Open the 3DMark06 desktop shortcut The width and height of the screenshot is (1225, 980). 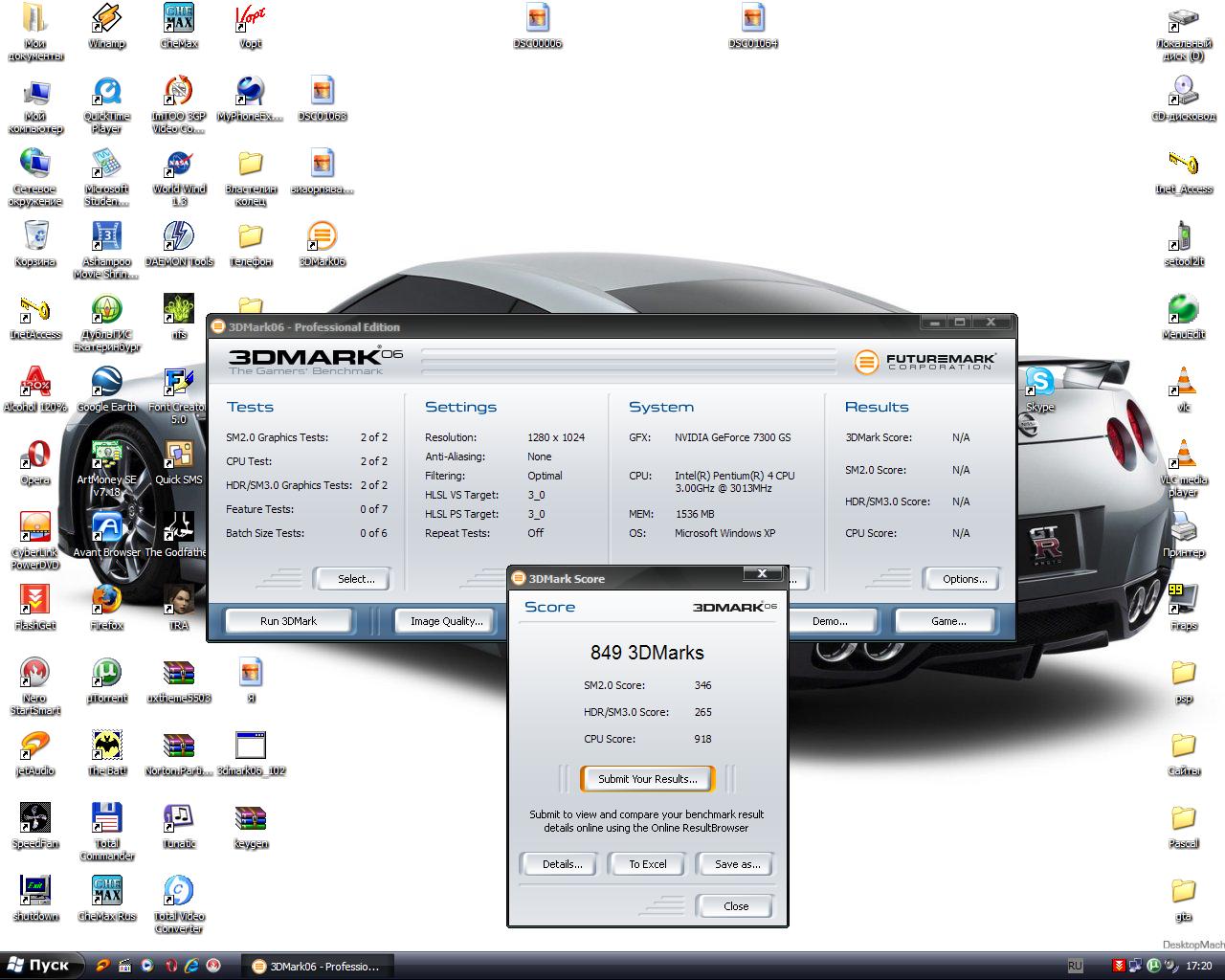coord(323,243)
